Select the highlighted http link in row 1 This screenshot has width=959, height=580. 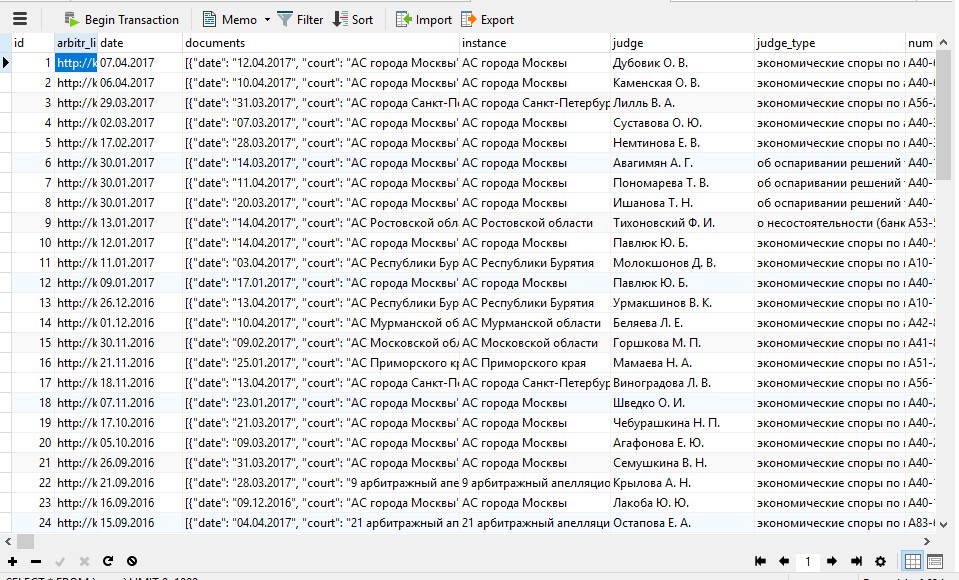[76, 62]
